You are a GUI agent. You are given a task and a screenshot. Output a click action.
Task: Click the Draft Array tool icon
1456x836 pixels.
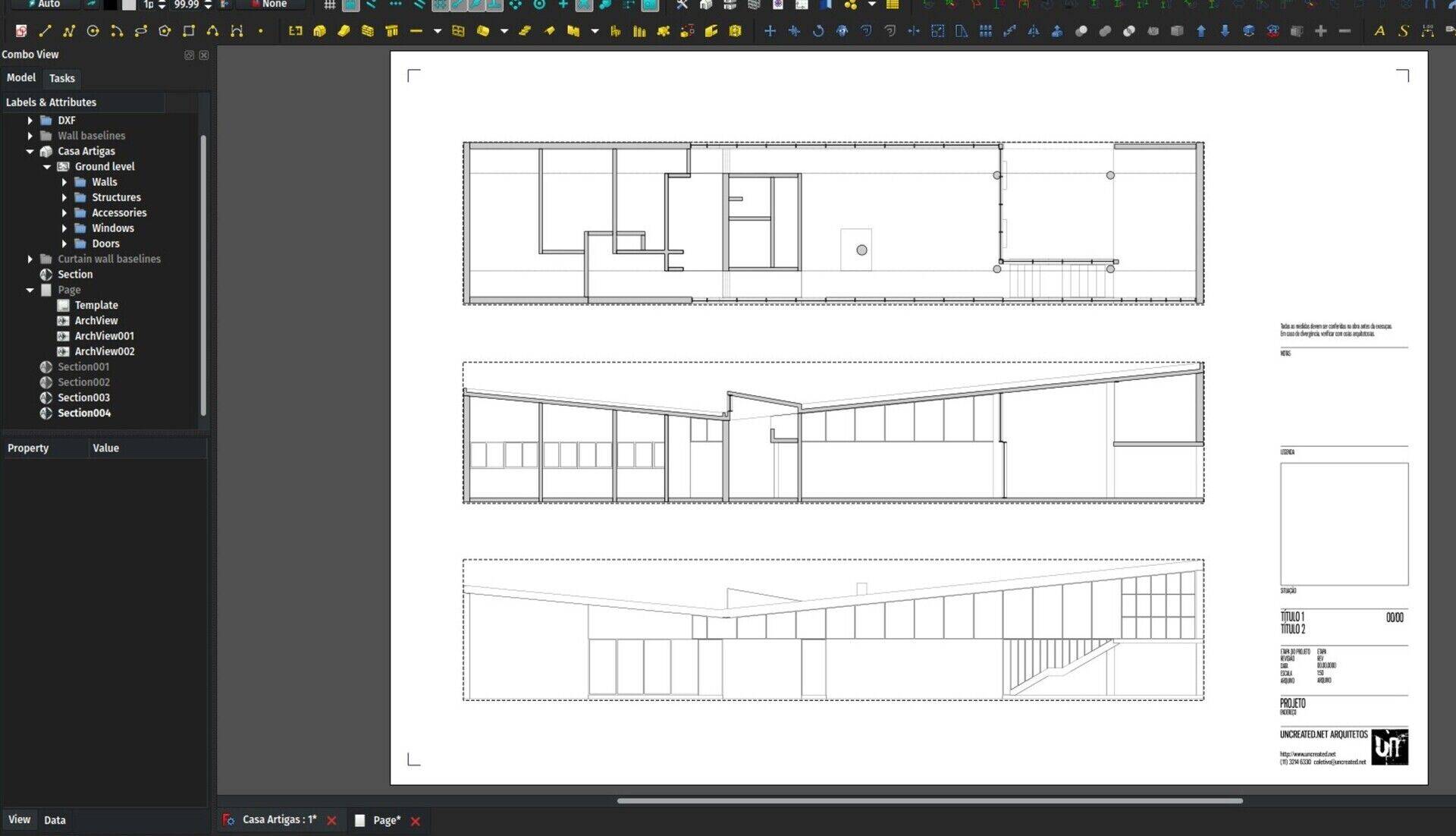[x=985, y=31]
